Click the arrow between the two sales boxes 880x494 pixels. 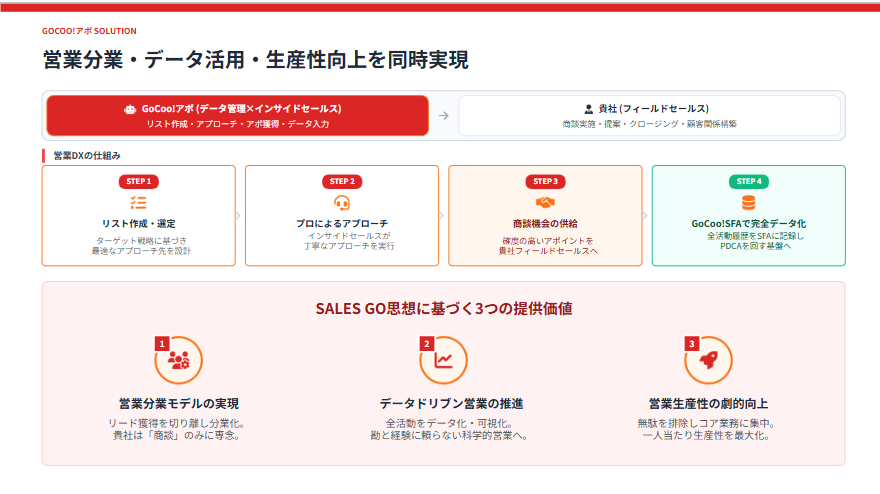[443, 116]
